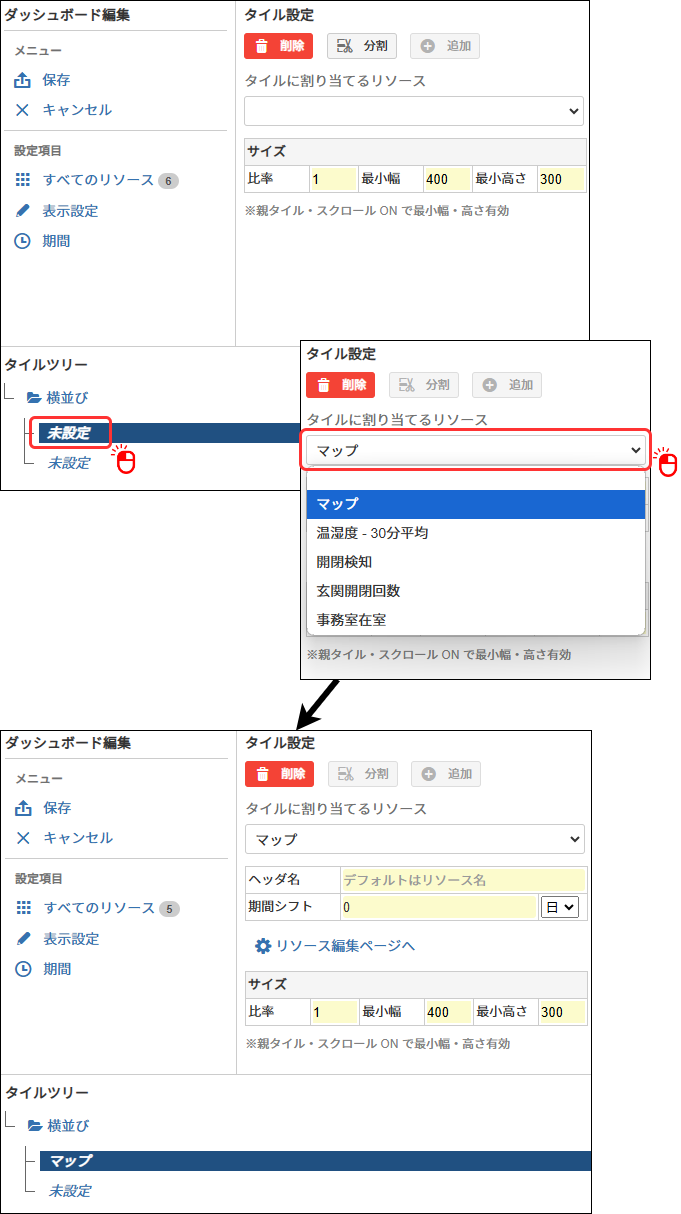The width and height of the screenshot is (681, 1214).
Task: Collapse the 横並び folder in the upper tile tree
Action: point(34,398)
